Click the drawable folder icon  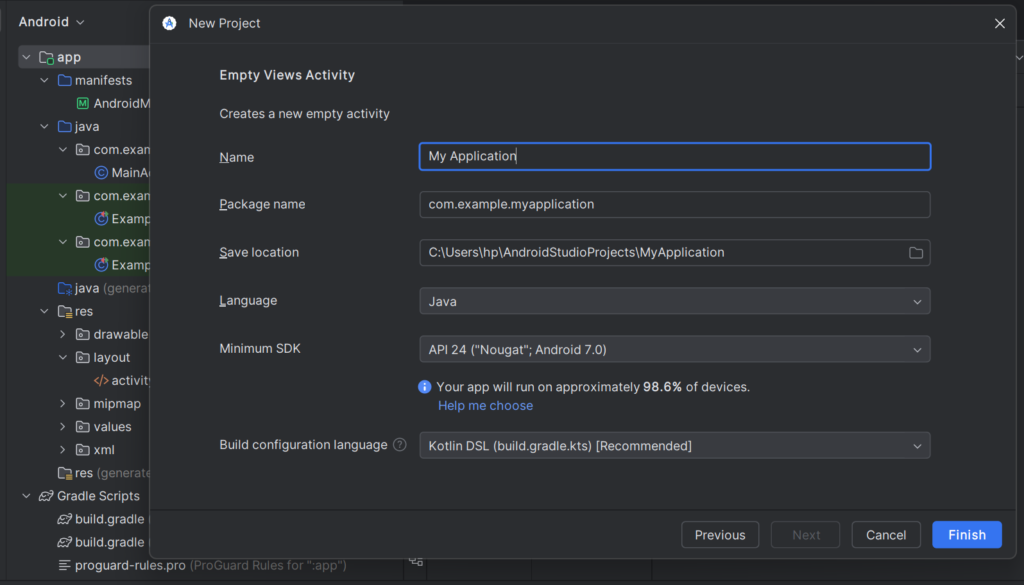(82, 334)
